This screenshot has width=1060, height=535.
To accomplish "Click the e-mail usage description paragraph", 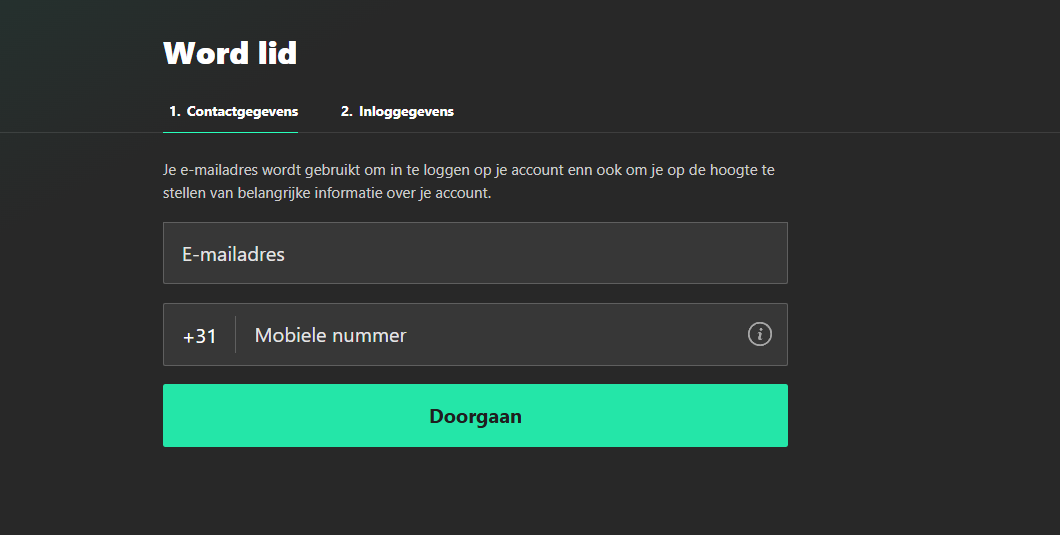I will [x=468, y=181].
